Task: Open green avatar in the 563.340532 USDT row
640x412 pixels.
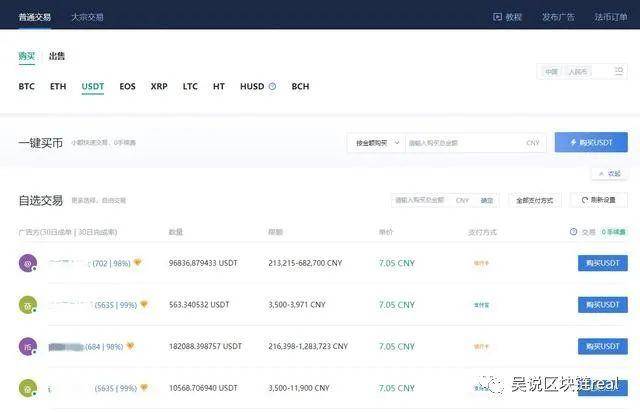Action: click(x=28, y=305)
